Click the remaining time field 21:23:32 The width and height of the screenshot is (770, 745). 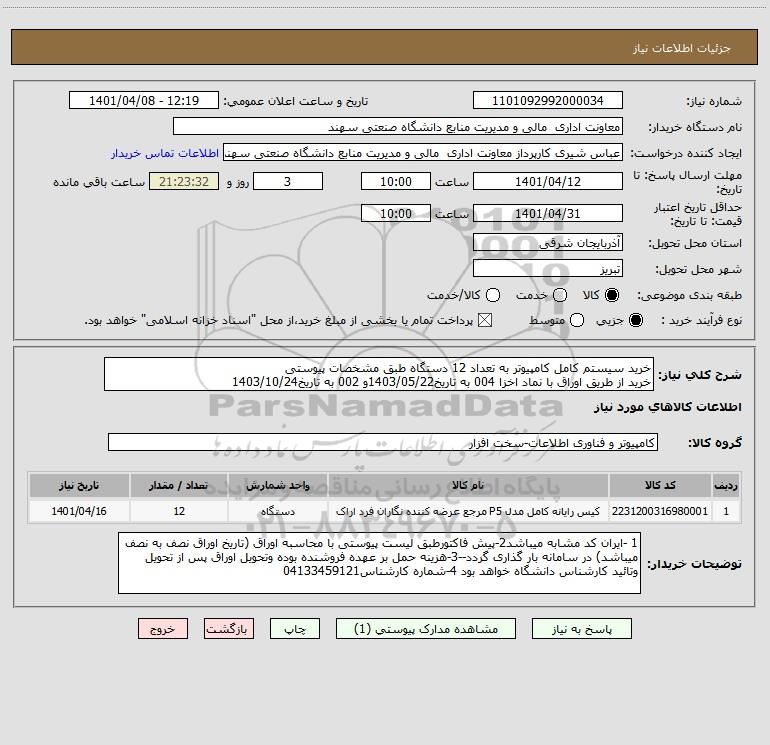click(184, 181)
